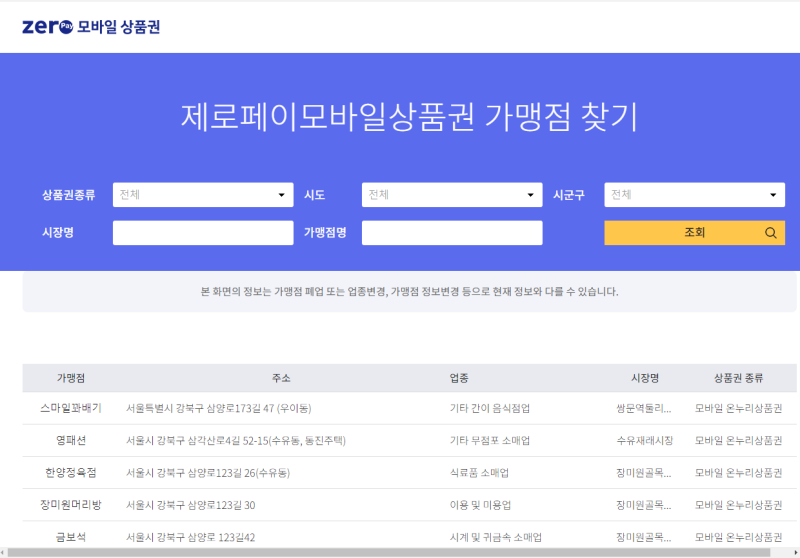Click the 업종 column header
The image size is (800, 558).
coord(459,378)
